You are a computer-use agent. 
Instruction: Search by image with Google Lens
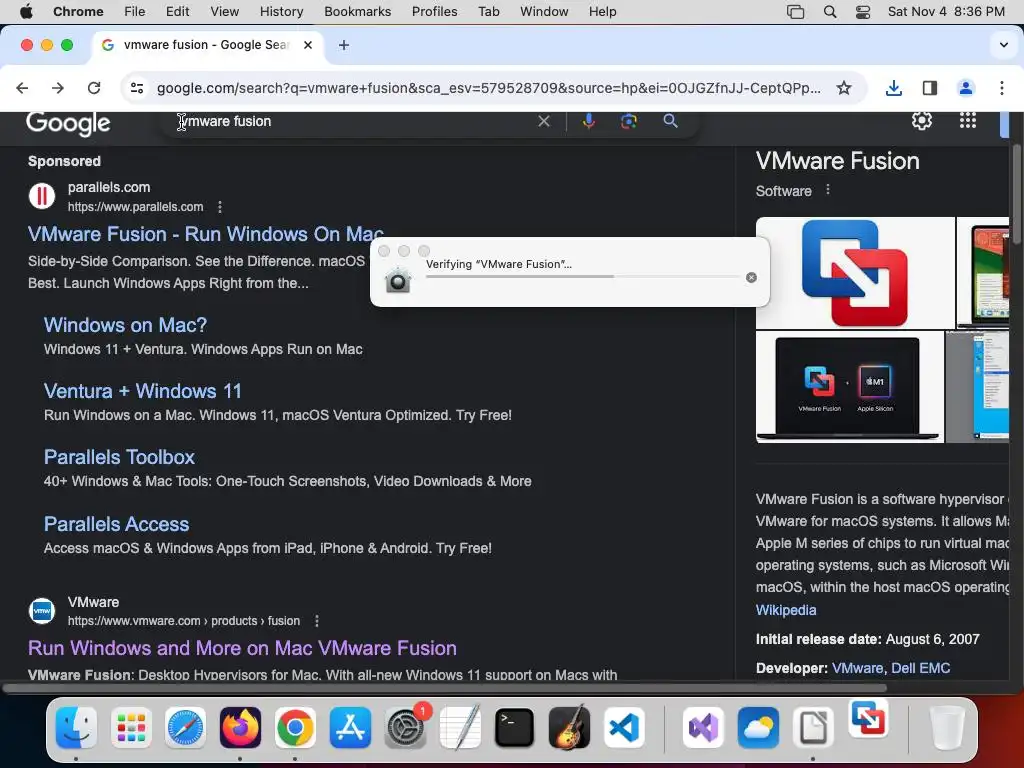[628, 121]
